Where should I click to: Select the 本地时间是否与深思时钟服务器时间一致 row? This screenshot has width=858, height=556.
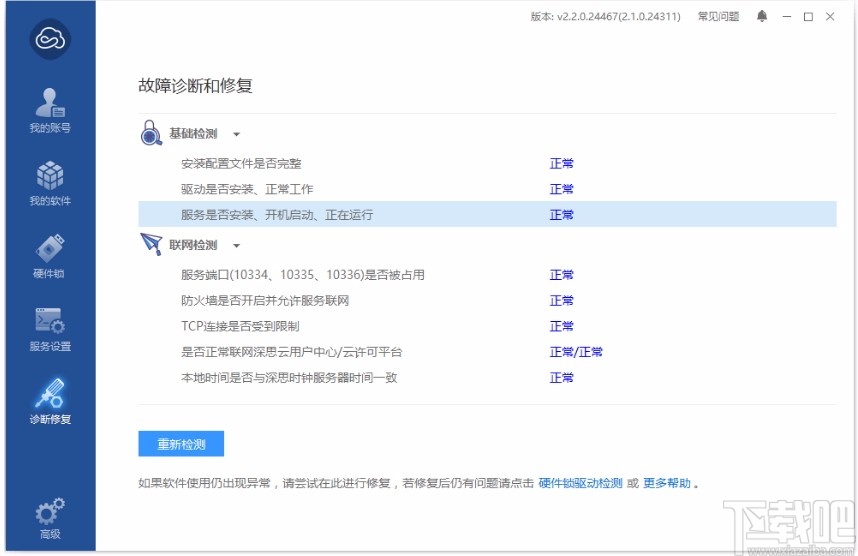[289, 378]
